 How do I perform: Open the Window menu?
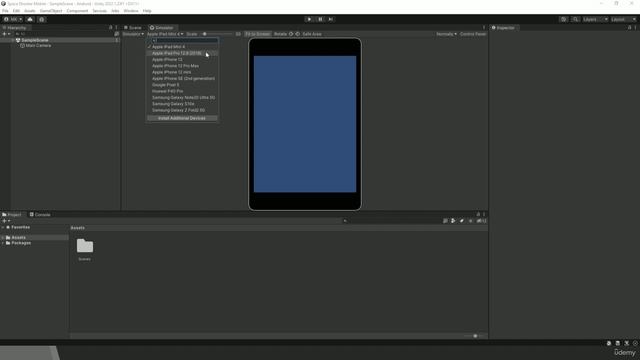[131, 11]
